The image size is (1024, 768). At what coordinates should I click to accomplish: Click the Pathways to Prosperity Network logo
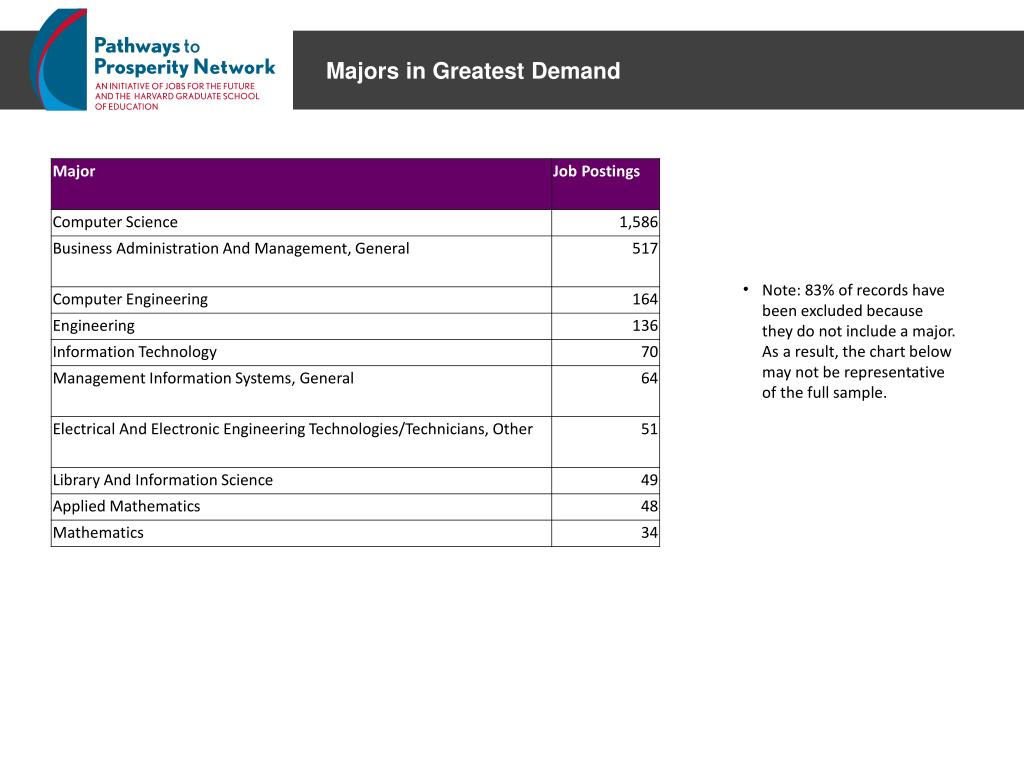point(153,60)
